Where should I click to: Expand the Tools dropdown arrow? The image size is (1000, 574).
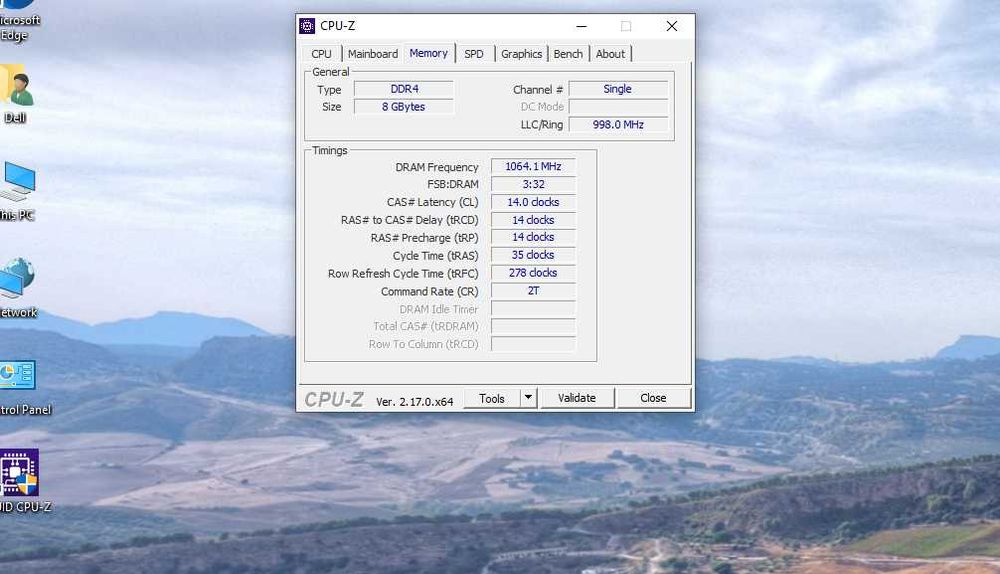tap(528, 398)
